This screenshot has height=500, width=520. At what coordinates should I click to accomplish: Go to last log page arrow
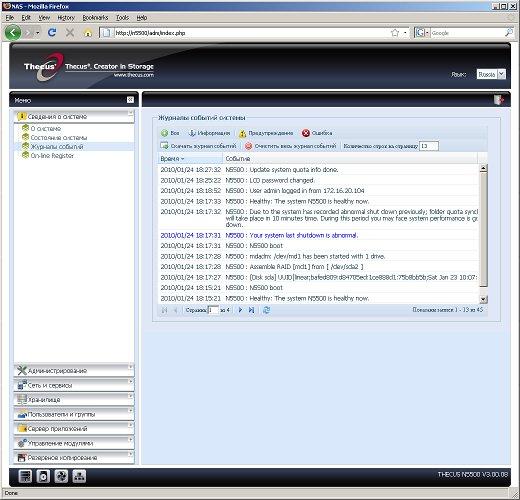(251, 310)
